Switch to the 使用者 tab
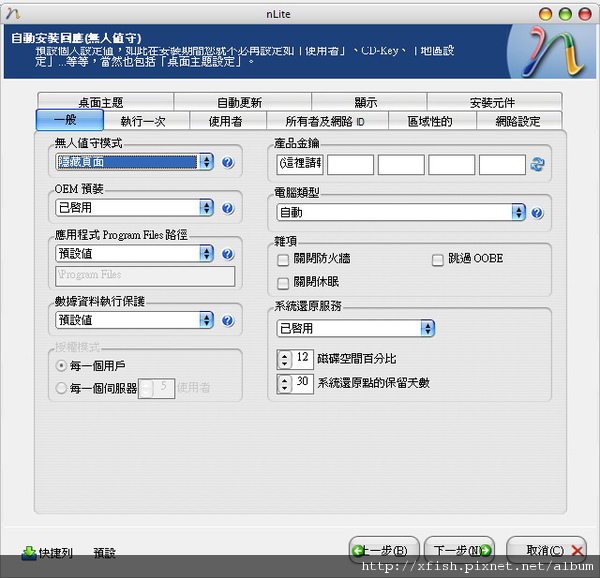Viewport: 600px width, 578px height. point(228,121)
